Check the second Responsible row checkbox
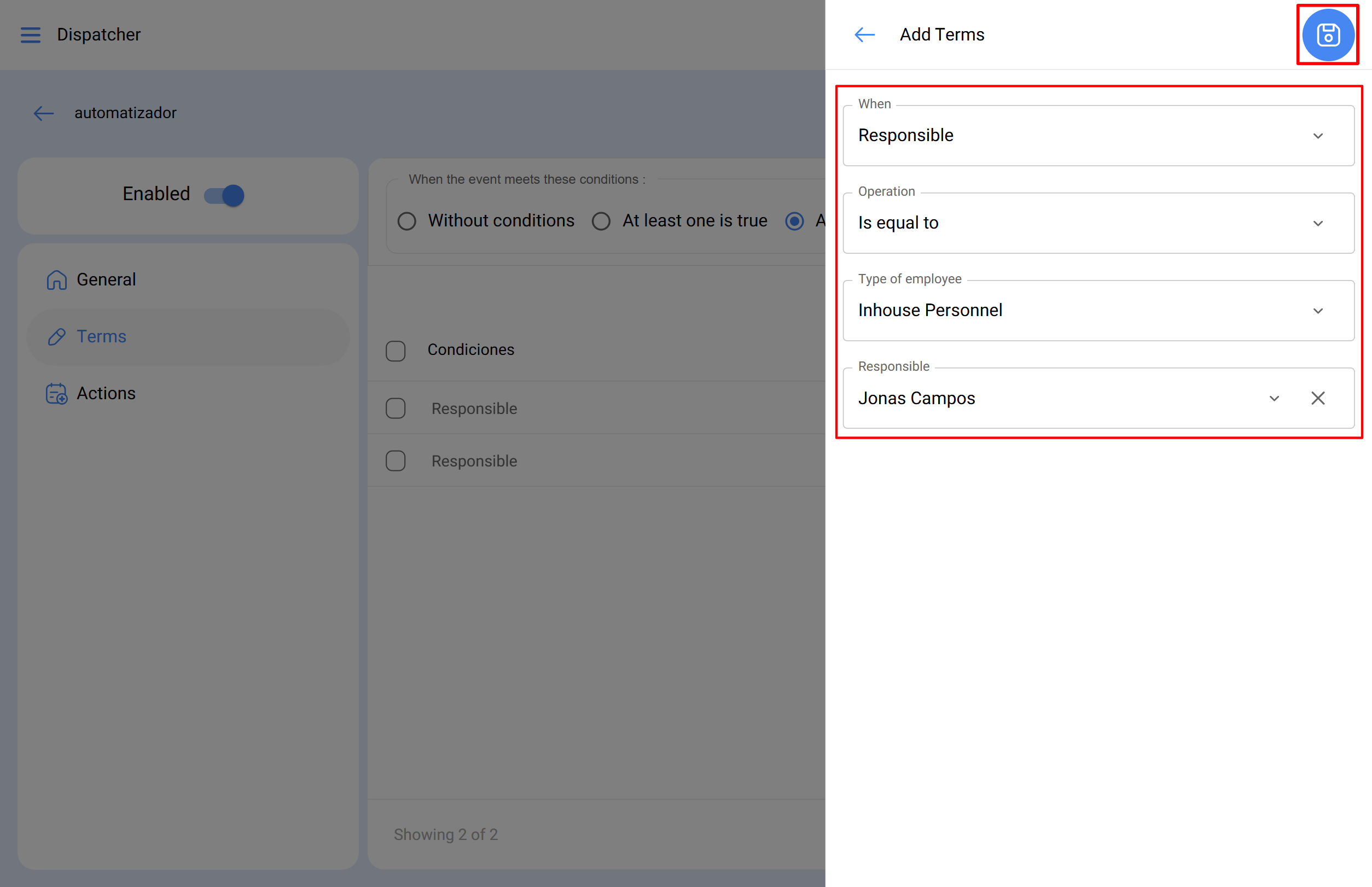The height and width of the screenshot is (887, 1372). point(396,461)
